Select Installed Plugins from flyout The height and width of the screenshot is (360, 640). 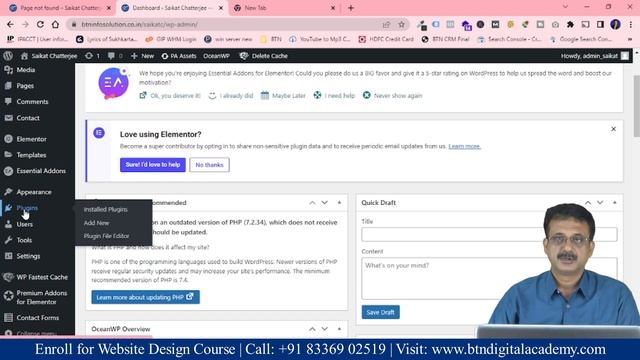[x=106, y=209]
